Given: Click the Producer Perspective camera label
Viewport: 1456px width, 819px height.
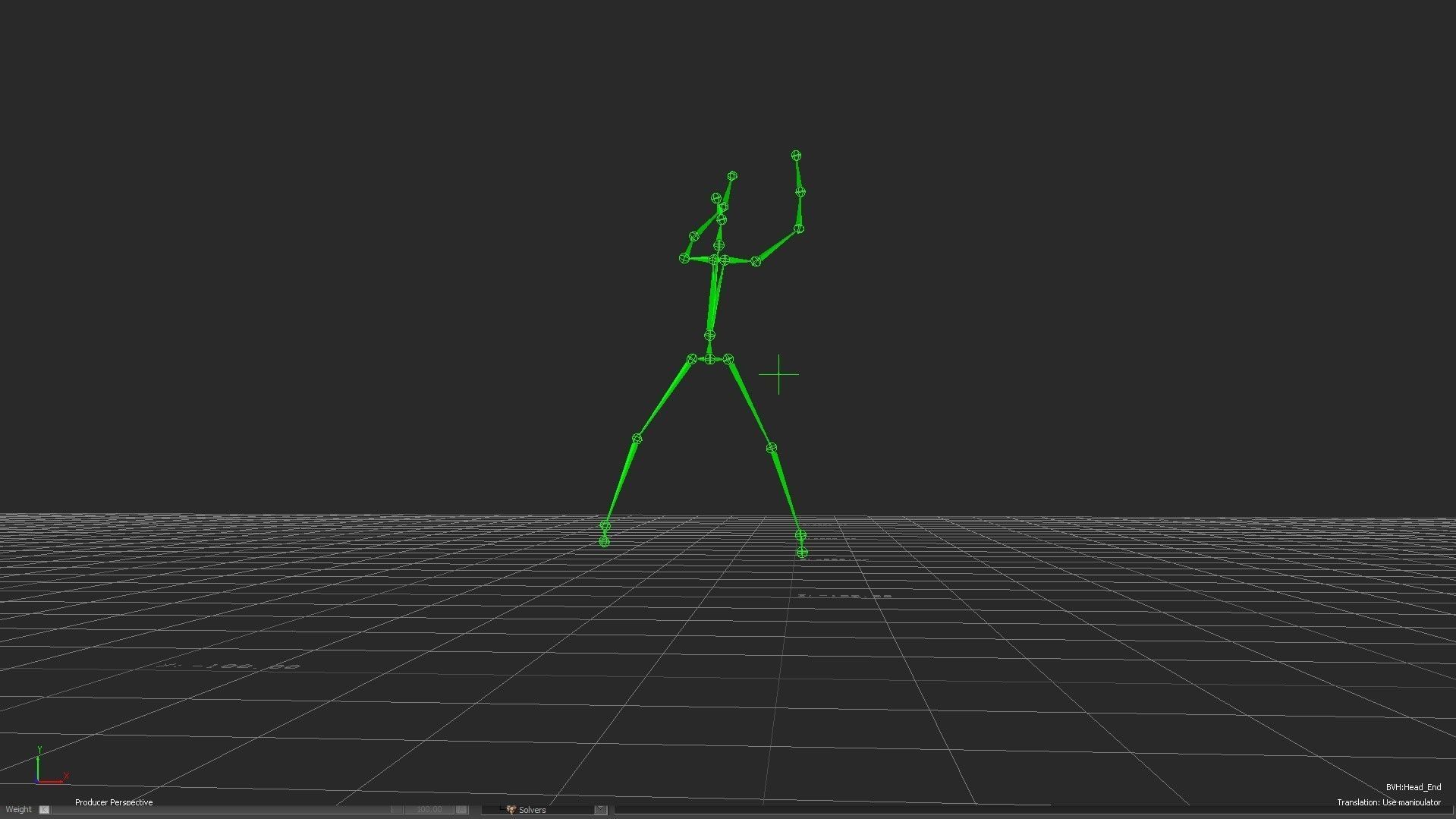Looking at the screenshot, I should pyautogui.click(x=114, y=802).
